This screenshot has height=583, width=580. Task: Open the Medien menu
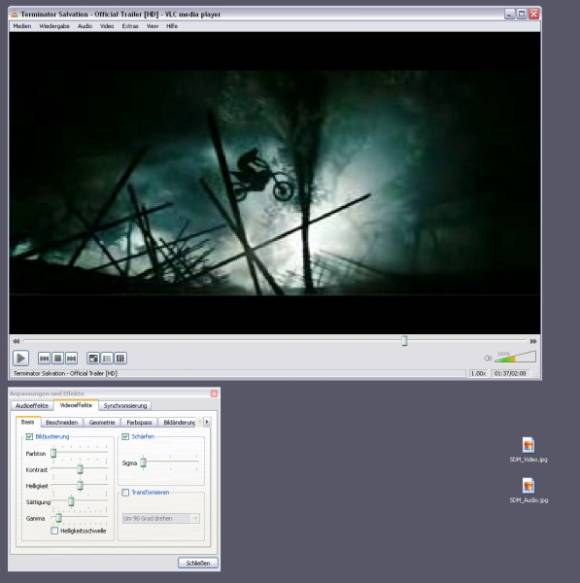[x=22, y=26]
